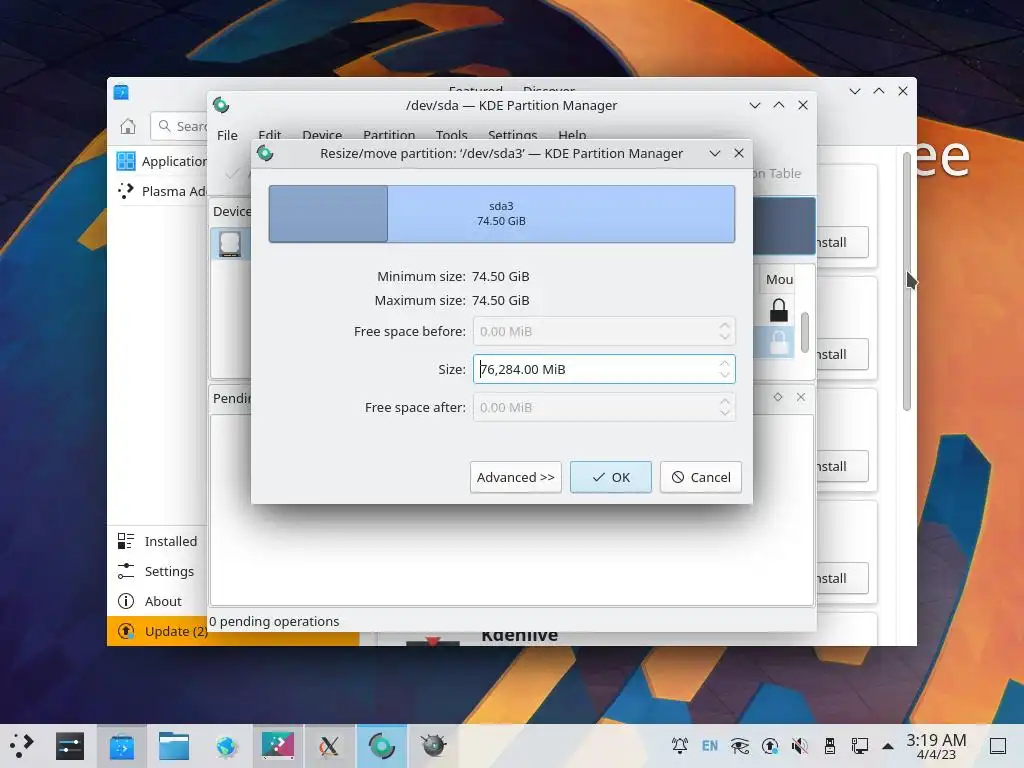Select the sda3 partition bar graphic
The width and height of the screenshot is (1024, 768).
pos(502,214)
